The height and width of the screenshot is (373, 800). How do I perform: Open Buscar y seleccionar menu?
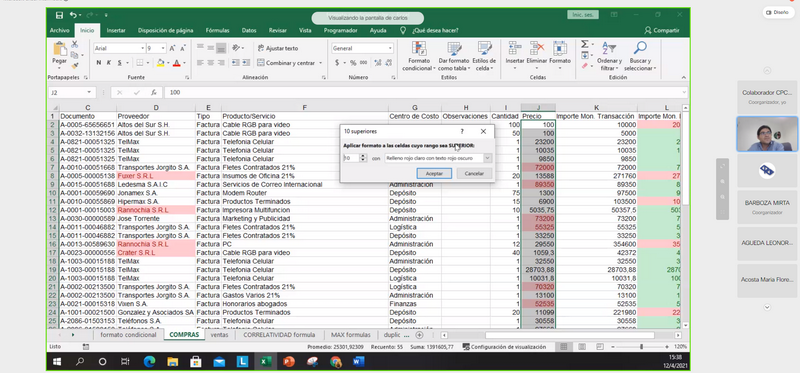click(640, 57)
